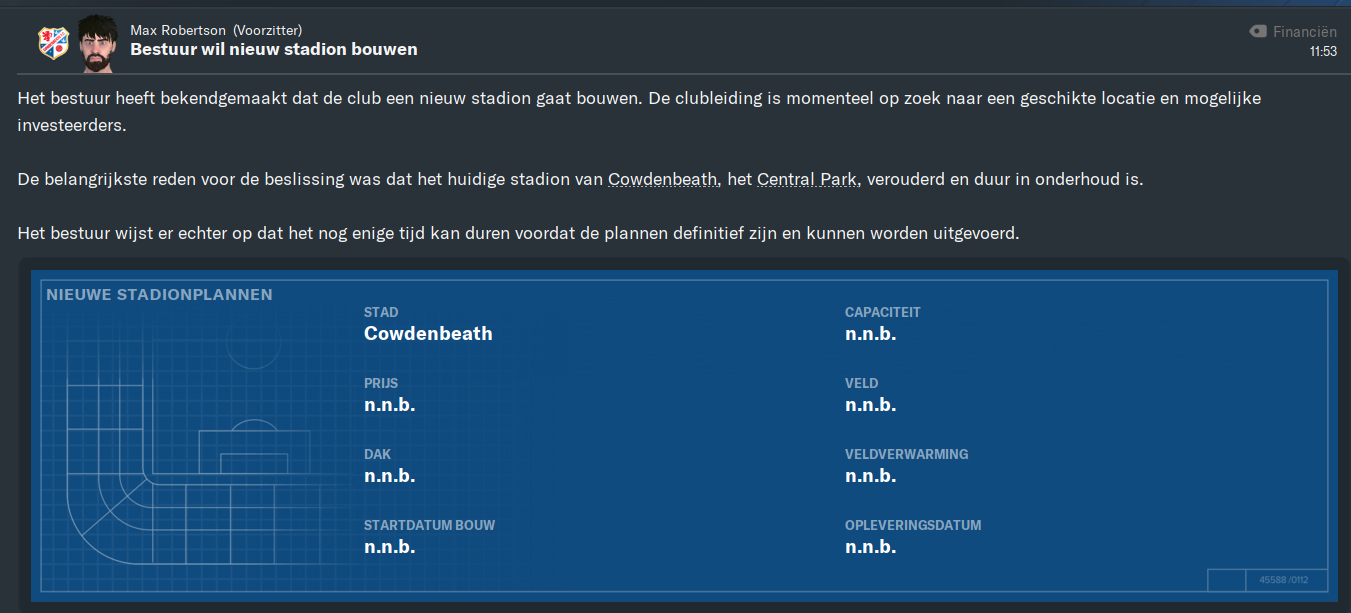Click the Cowdenbeath club crest icon

tap(52, 42)
